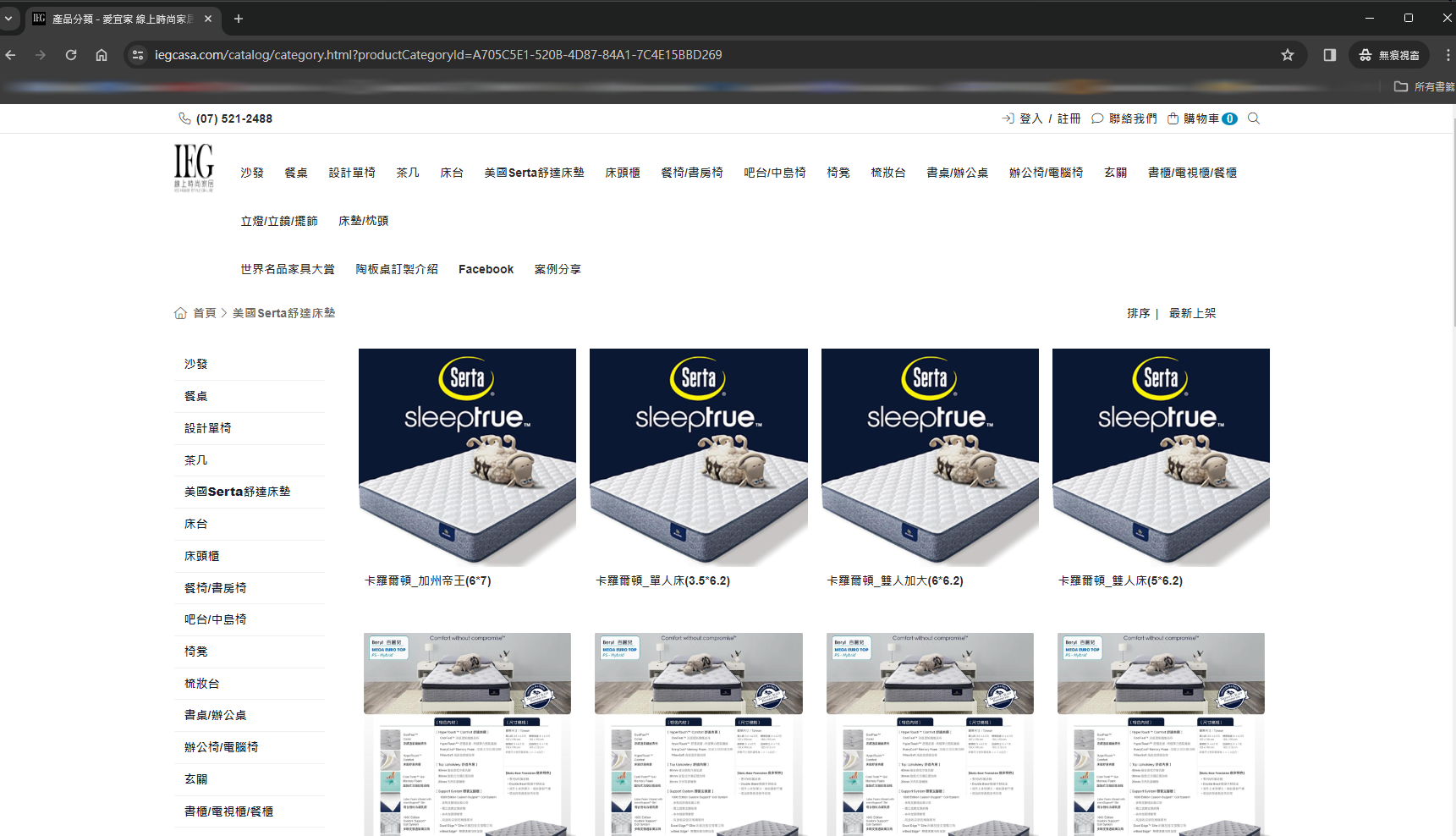Click the browser back arrow

click(x=11, y=55)
